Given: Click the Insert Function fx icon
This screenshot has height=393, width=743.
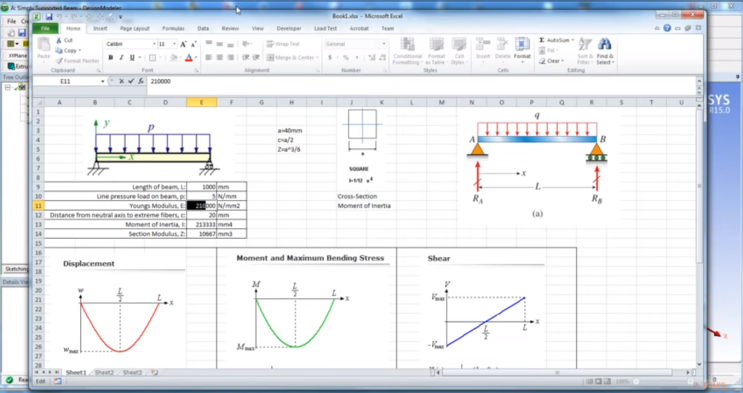Looking at the screenshot, I should (x=141, y=82).
